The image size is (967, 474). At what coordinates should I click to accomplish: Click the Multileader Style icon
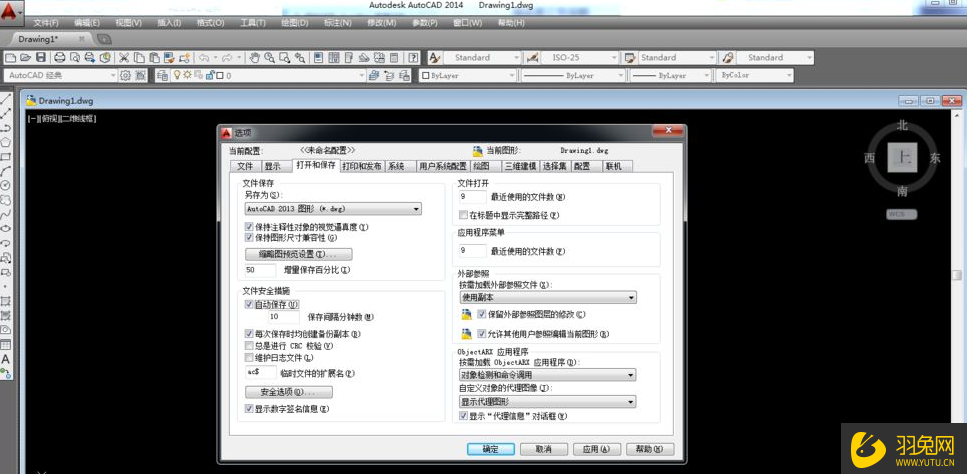[728, 58]
